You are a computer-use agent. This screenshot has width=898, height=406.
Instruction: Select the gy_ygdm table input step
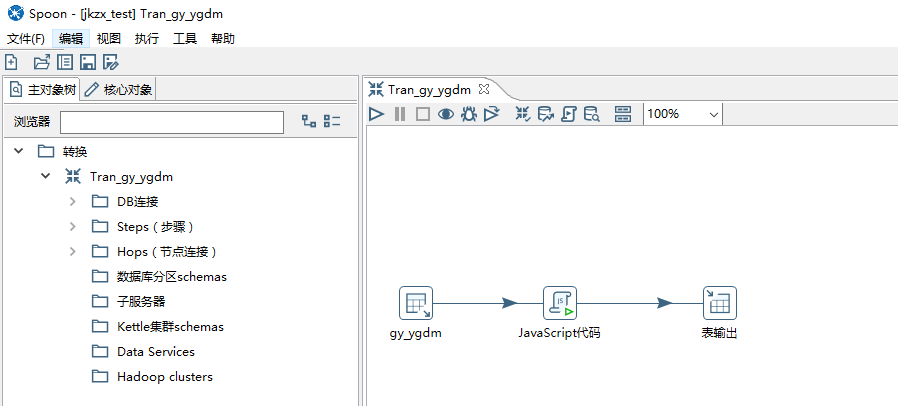pos(416,303)
